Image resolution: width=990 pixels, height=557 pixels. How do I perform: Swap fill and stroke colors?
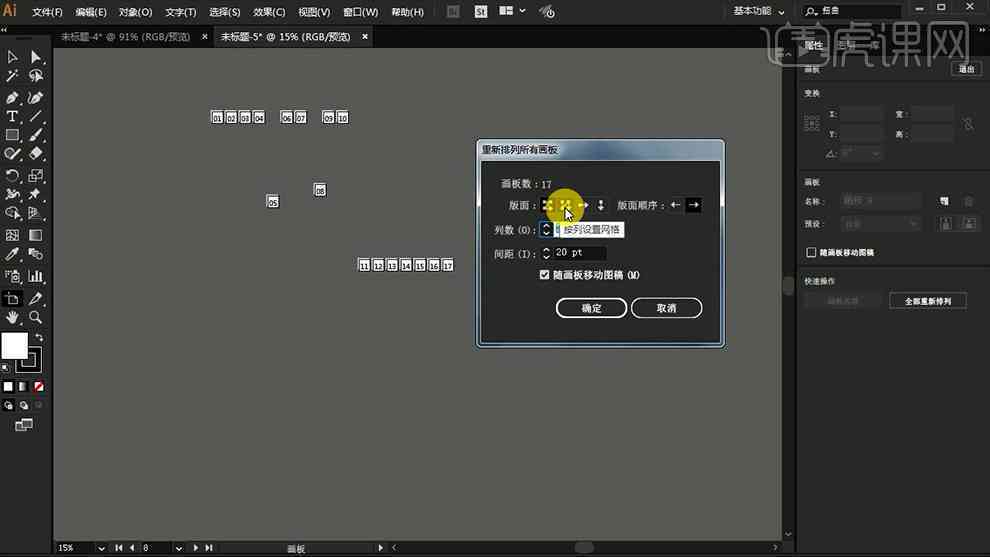[x=39, y=338]
